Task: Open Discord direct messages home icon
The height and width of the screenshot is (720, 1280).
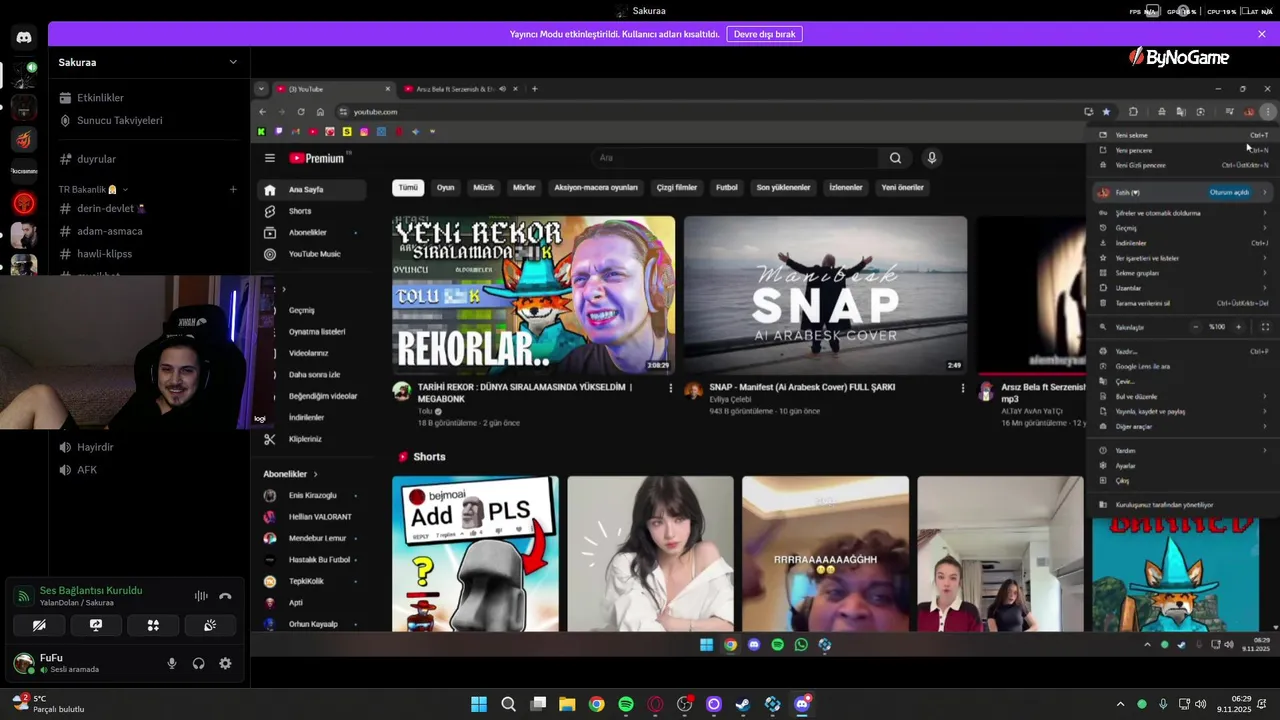Action: click(24, 37)
